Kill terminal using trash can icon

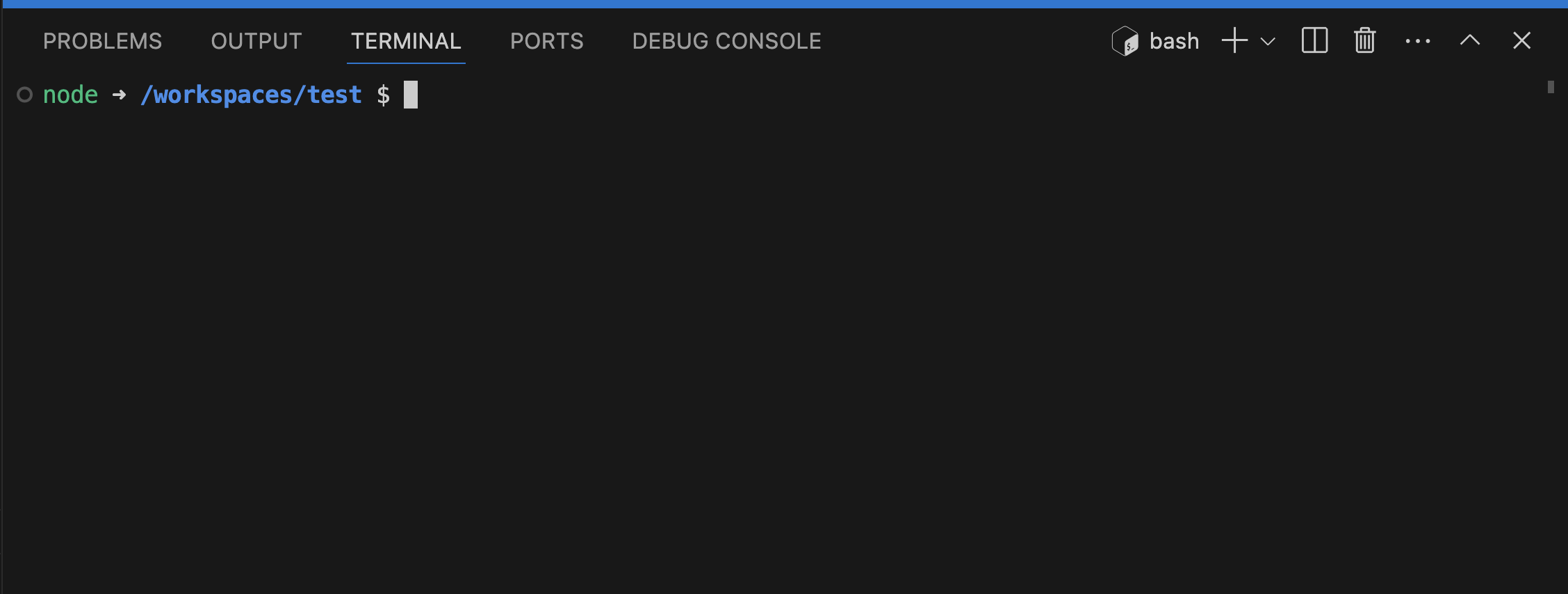click(x=1365, y=40)
